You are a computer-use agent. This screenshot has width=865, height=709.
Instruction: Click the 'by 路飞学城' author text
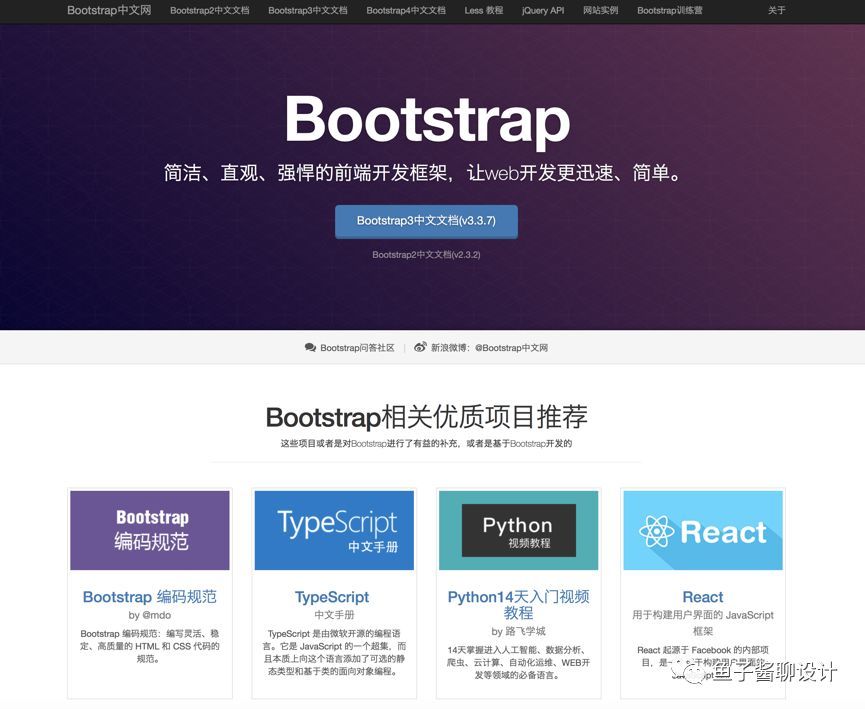click(x=519, y=631)
